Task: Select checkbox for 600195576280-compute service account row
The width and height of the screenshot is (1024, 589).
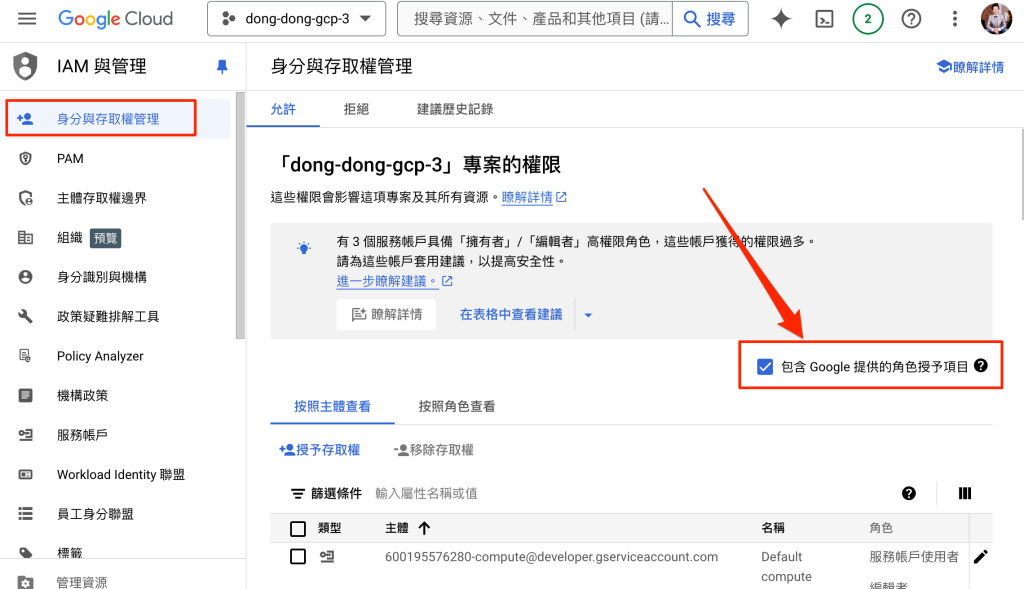Action: tap(298, 556)
